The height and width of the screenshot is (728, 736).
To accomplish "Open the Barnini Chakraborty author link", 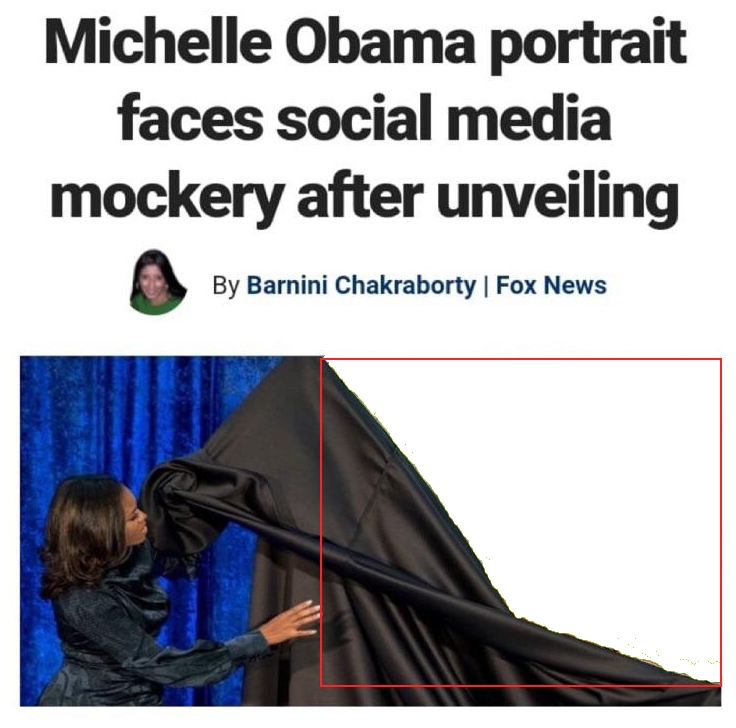I will (361, 285).
